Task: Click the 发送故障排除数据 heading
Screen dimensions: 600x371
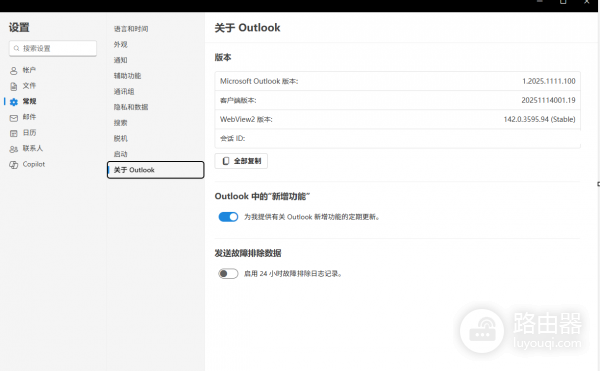Action: [x=248, y=253]
